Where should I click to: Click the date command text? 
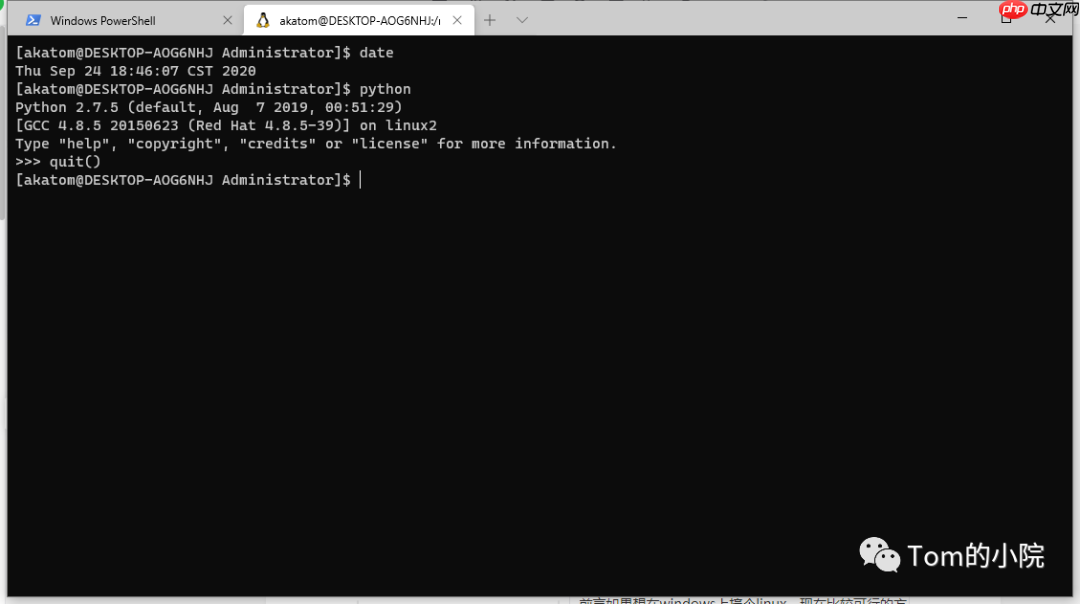(x=376, y=52)
